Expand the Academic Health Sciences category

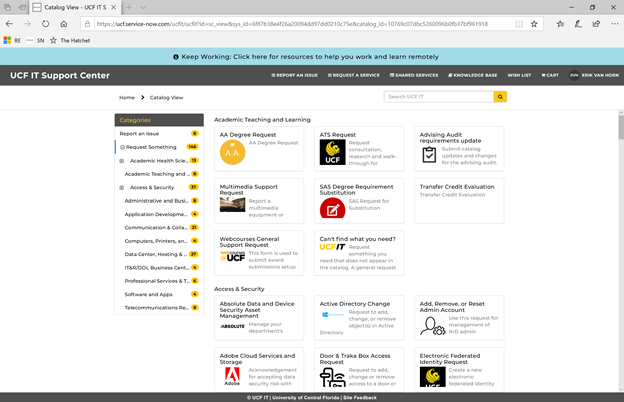click(122, 161)
